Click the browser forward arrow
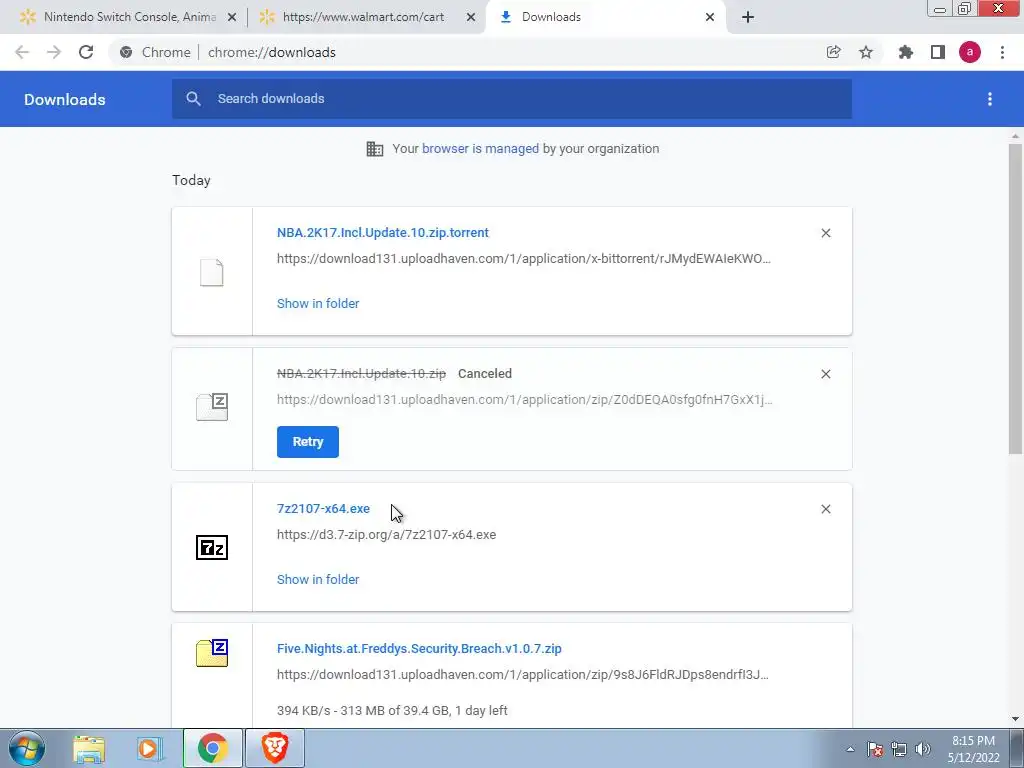1024x768 pixels. 54,52
